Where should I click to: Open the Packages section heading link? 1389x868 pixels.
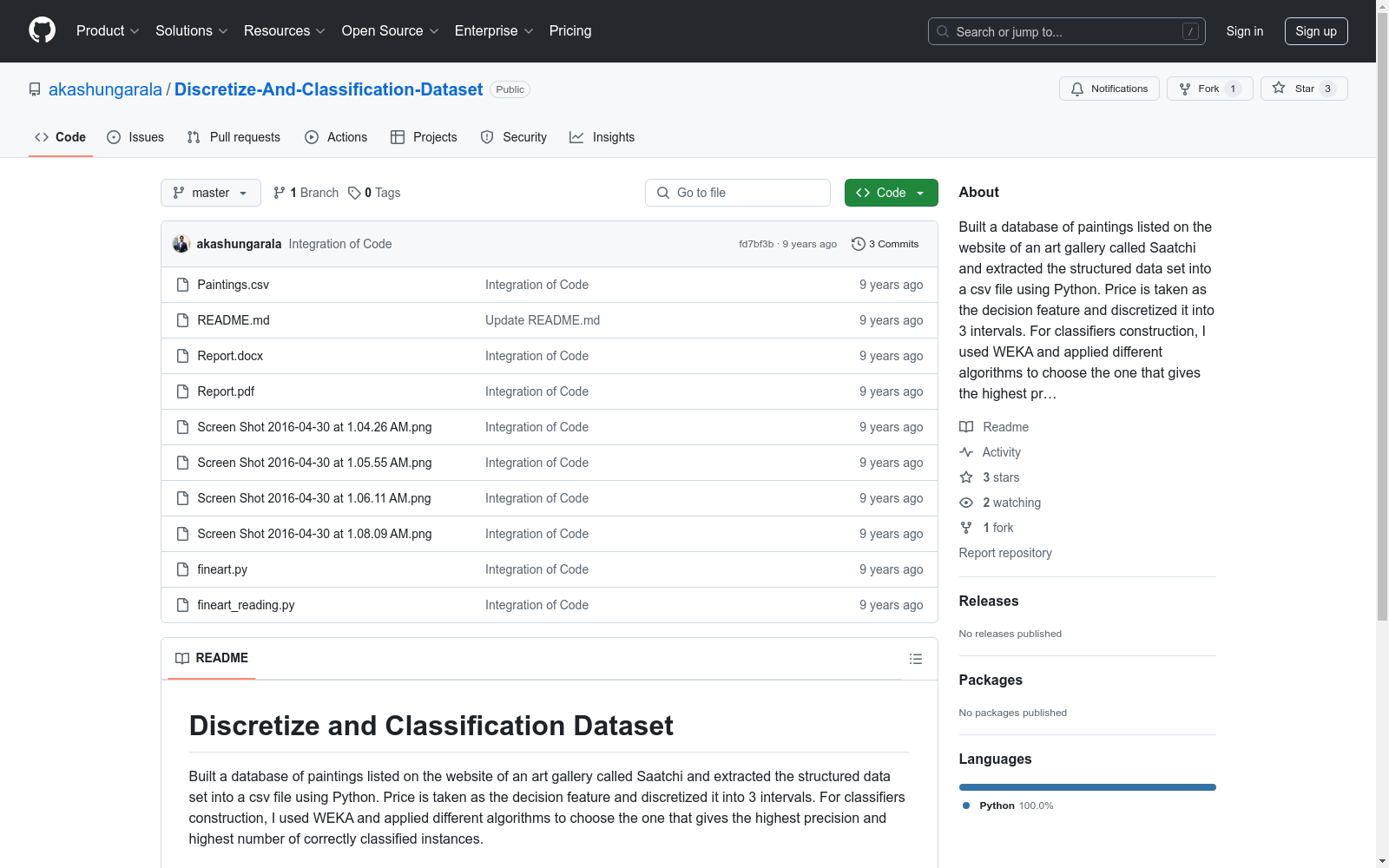(x=991, y=680)
